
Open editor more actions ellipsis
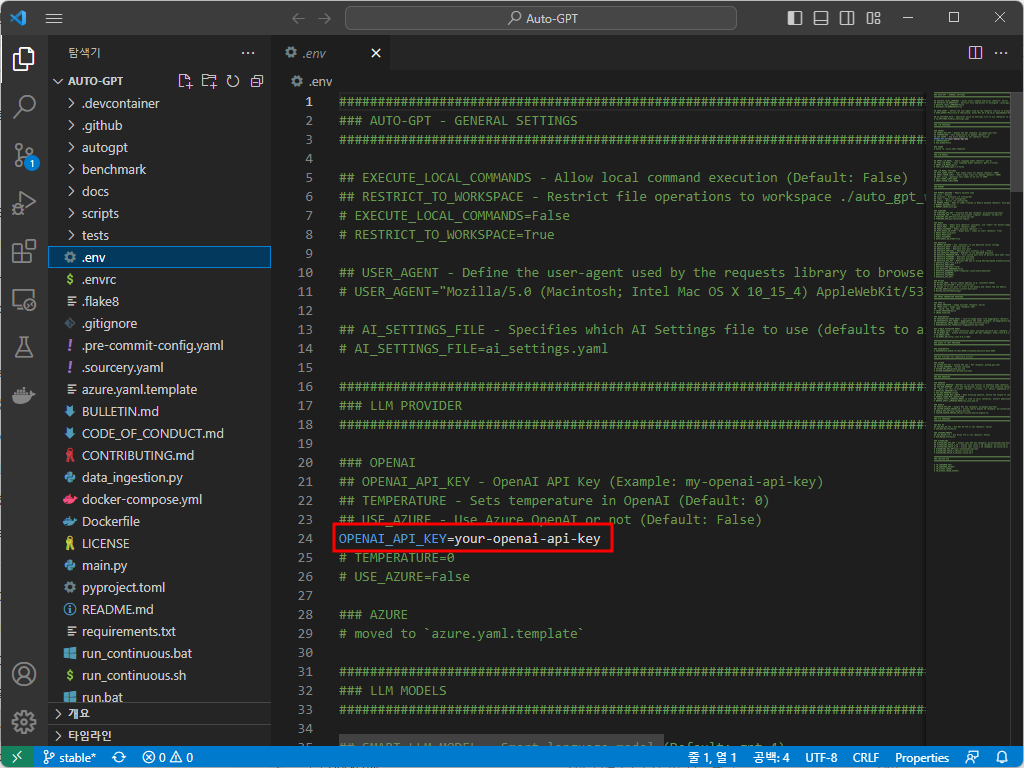pyautogui.click(x=1001, y=53)
